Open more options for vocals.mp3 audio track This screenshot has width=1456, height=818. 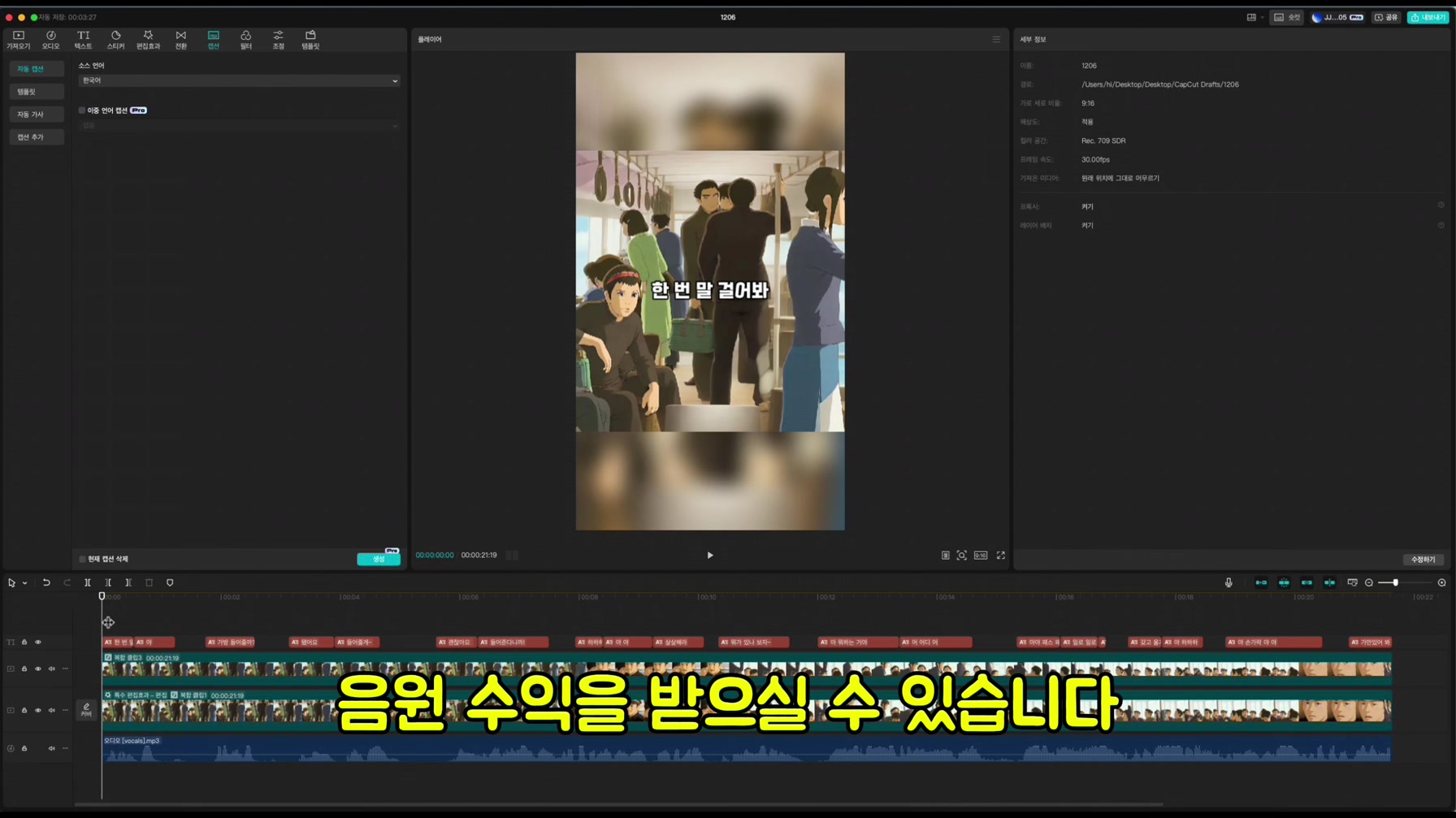click(66, 749)
